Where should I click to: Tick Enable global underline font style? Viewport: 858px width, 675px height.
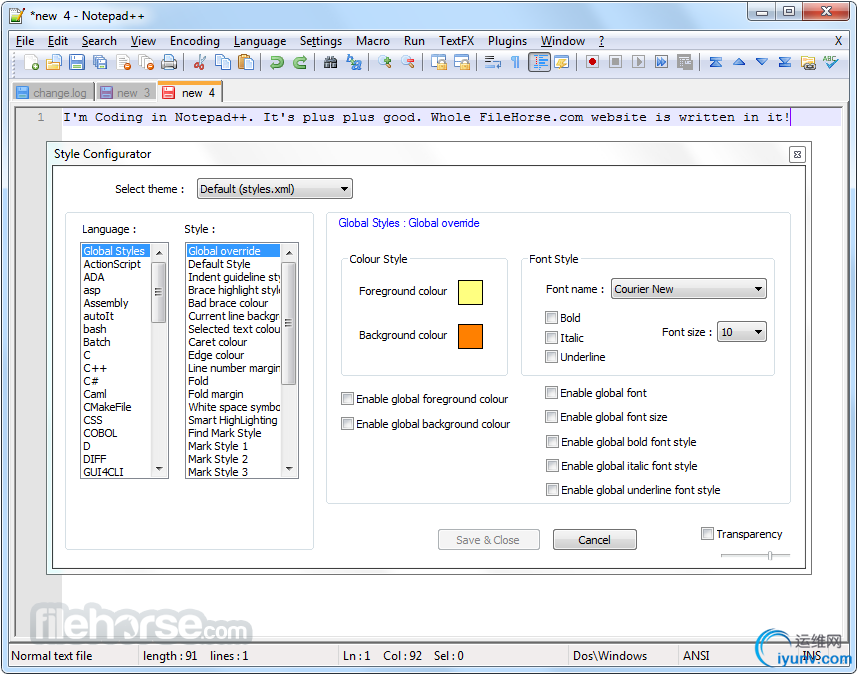tap(552, 490)
